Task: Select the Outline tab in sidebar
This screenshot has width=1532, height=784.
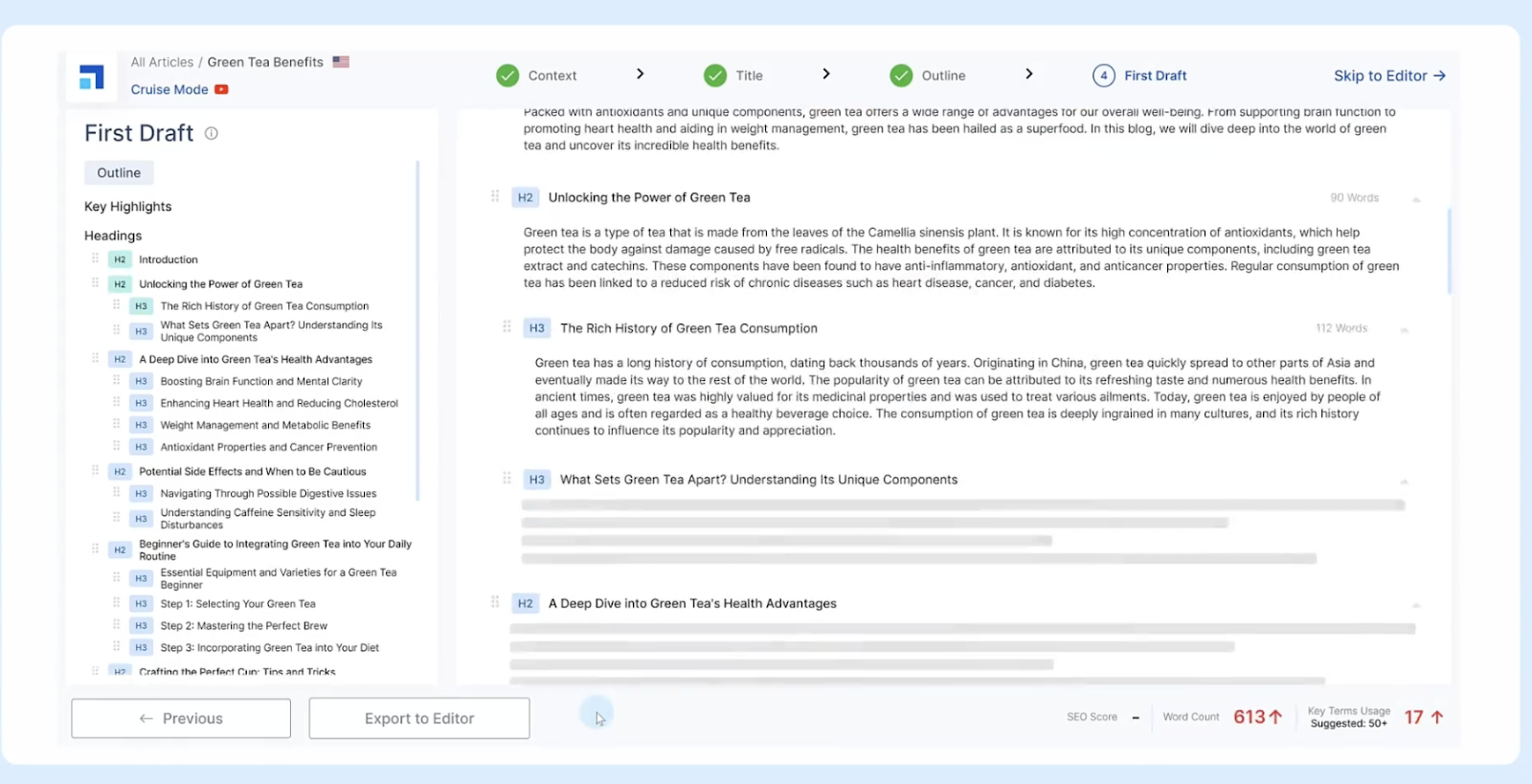Action: (x=119, y=173)
